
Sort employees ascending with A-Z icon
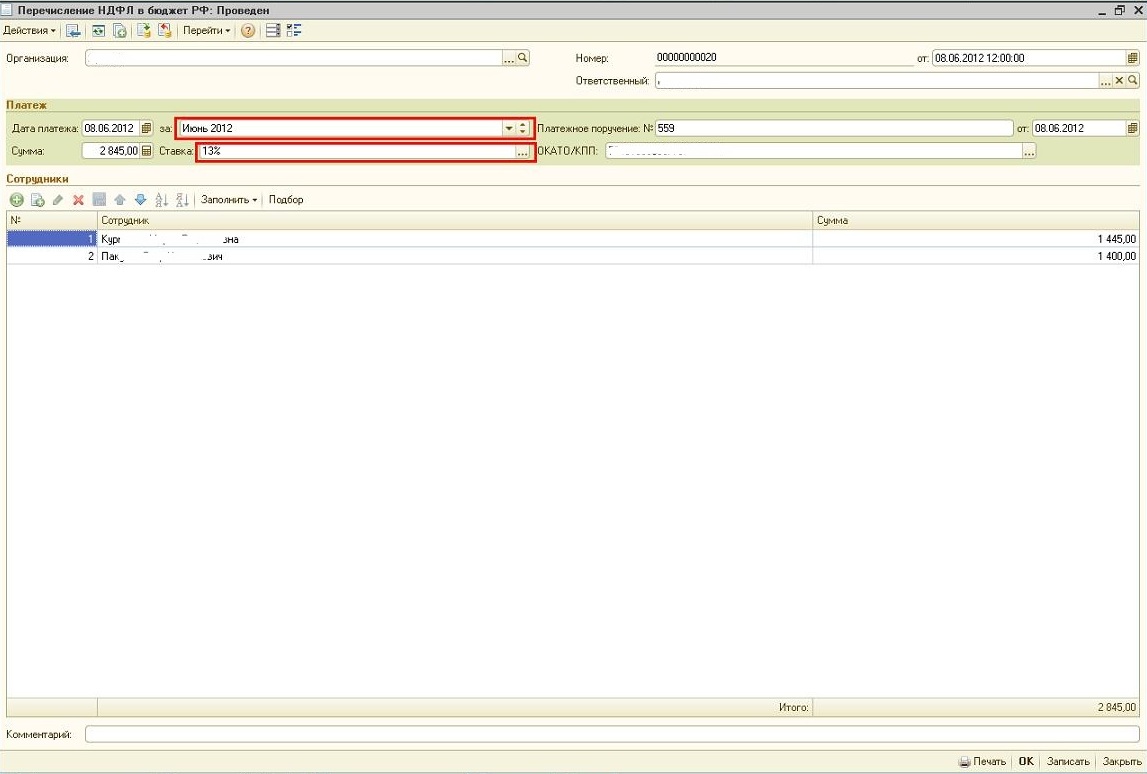tap(162, 200)
